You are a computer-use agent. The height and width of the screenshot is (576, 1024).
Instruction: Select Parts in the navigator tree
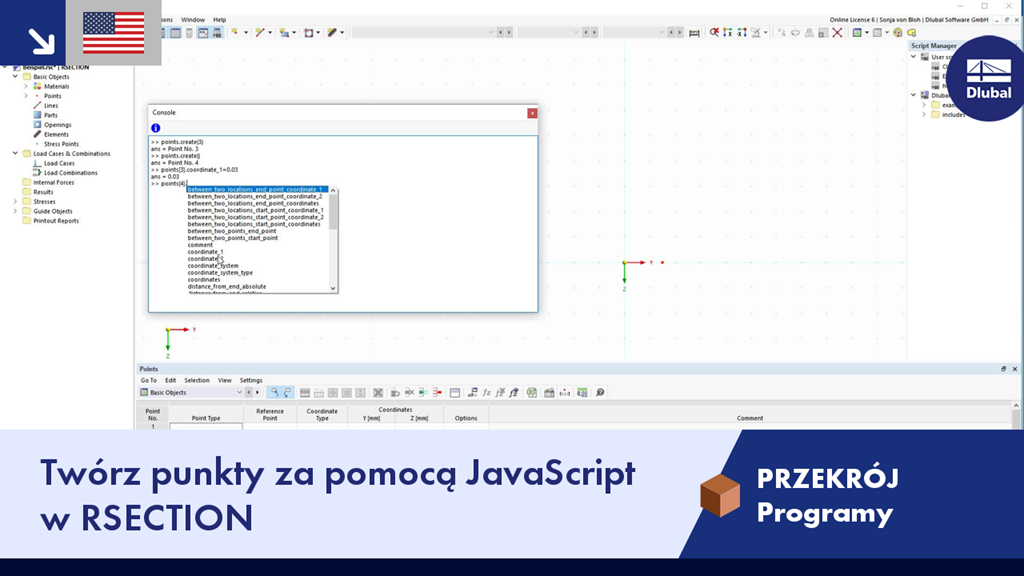[x=50, y=115]
